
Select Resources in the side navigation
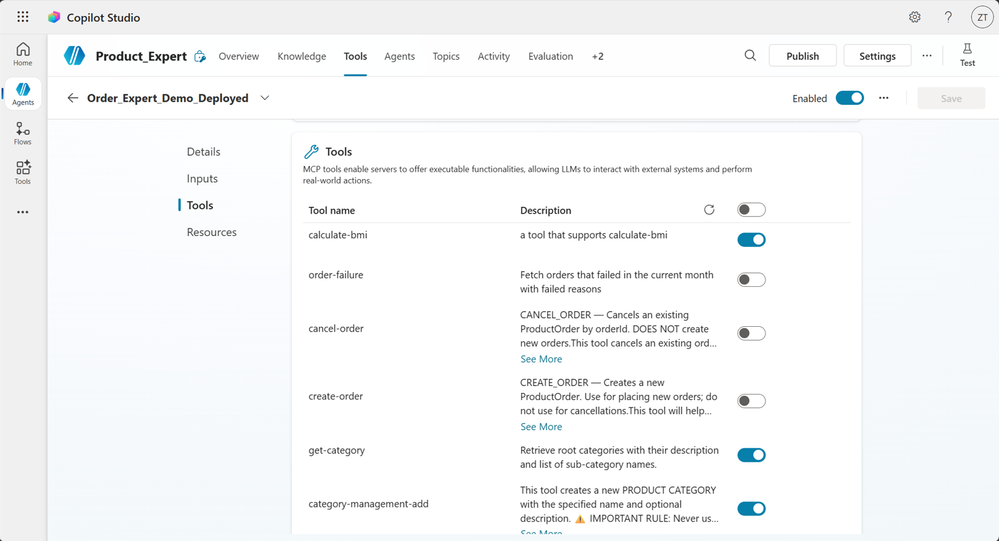[212, 232]
